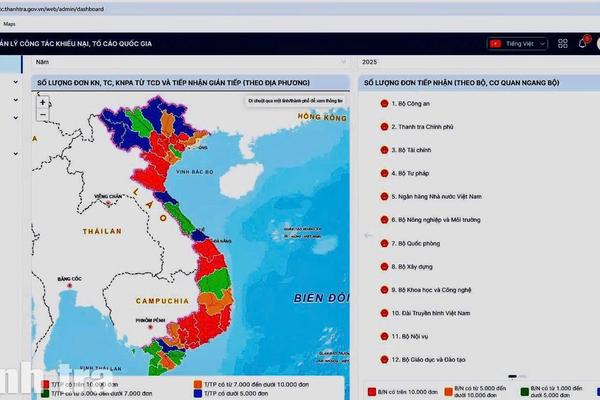Viewport: 600px width, 400px height.
Task: Click '6. Bộ Nông nghiệp và Môi trường' label
Action: click(x=436, y=220)
